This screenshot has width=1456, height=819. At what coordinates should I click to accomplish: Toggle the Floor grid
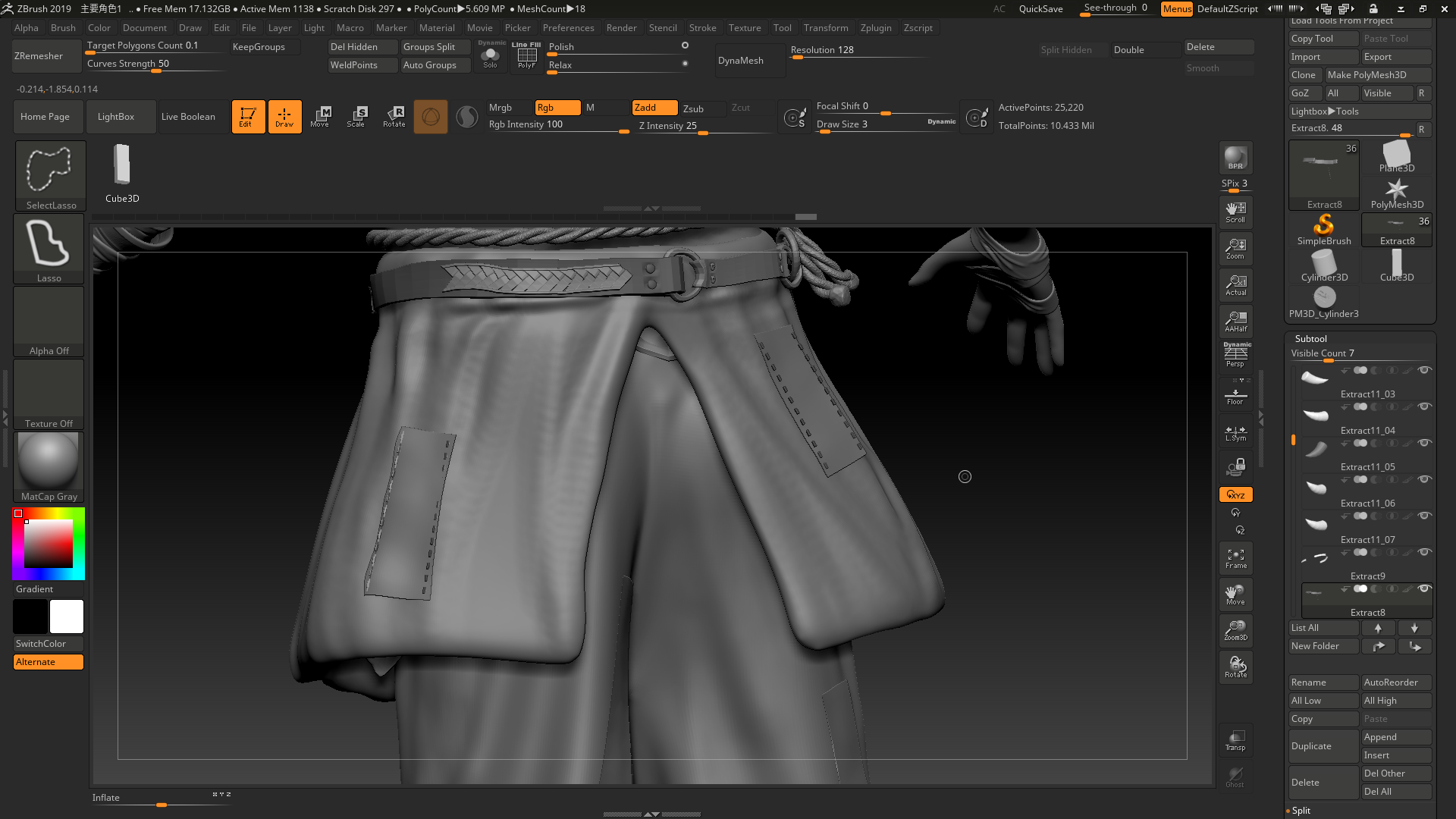(1235, 394)
